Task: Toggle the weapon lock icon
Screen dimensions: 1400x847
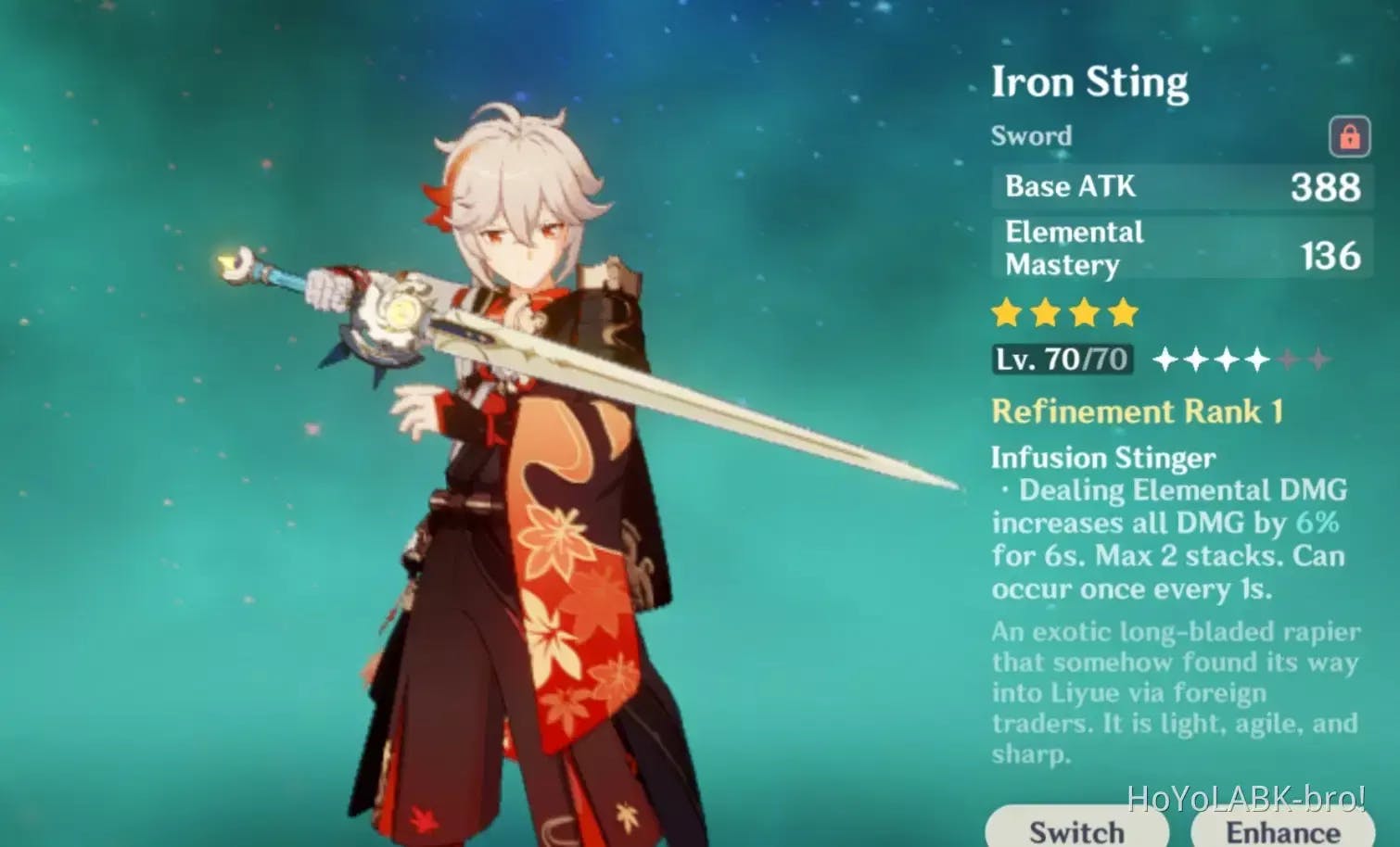Action: (1350, 136)
